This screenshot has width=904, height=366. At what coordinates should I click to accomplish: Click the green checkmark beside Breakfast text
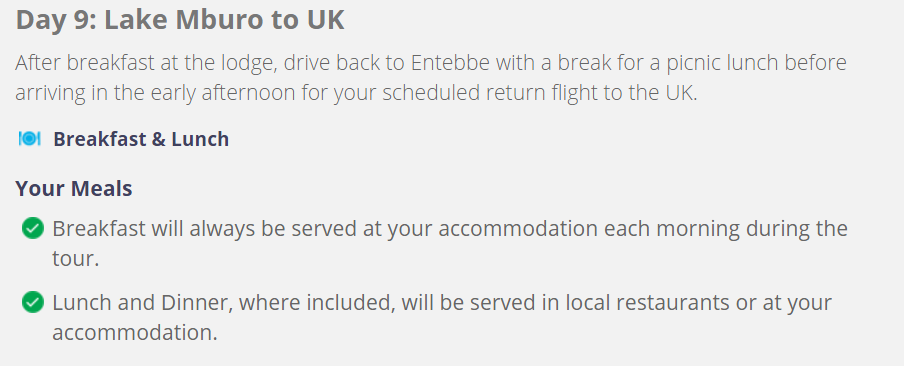pos(33,228)
